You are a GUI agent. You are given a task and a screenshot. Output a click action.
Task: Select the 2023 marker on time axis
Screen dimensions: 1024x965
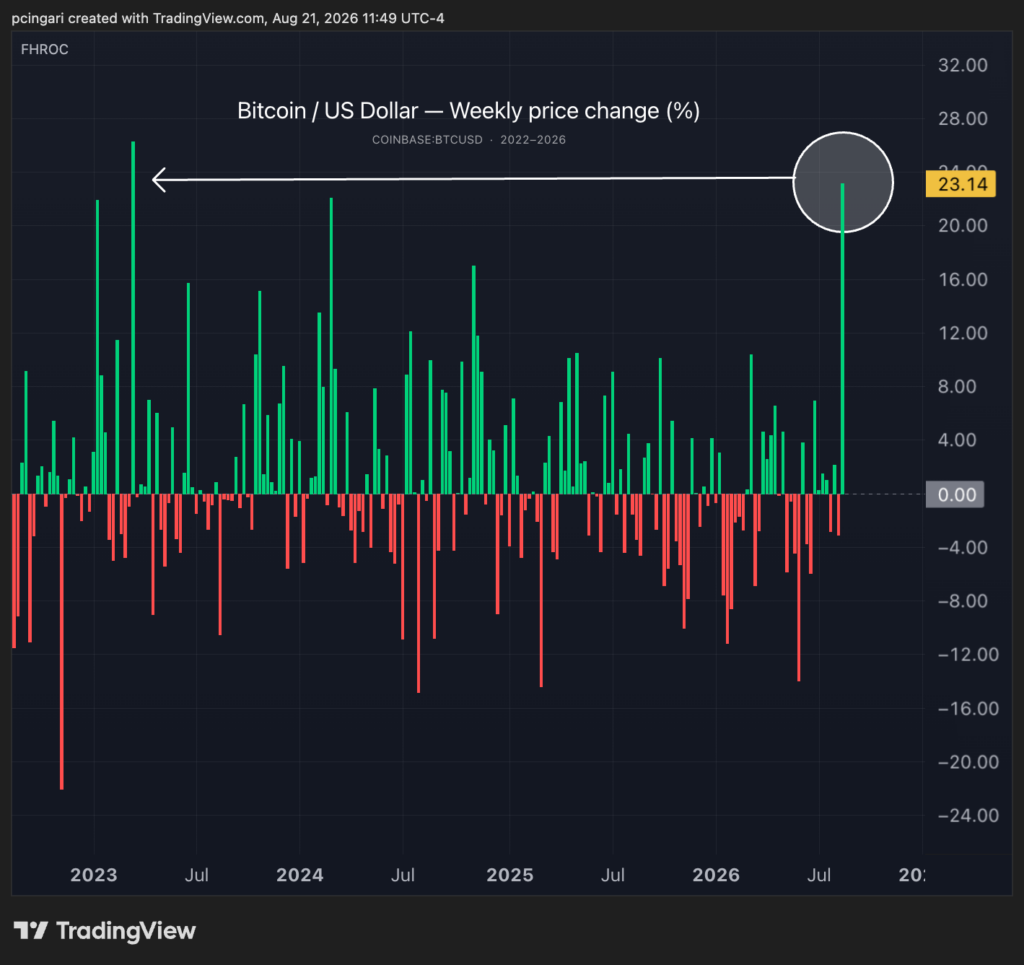click(93, 875)
